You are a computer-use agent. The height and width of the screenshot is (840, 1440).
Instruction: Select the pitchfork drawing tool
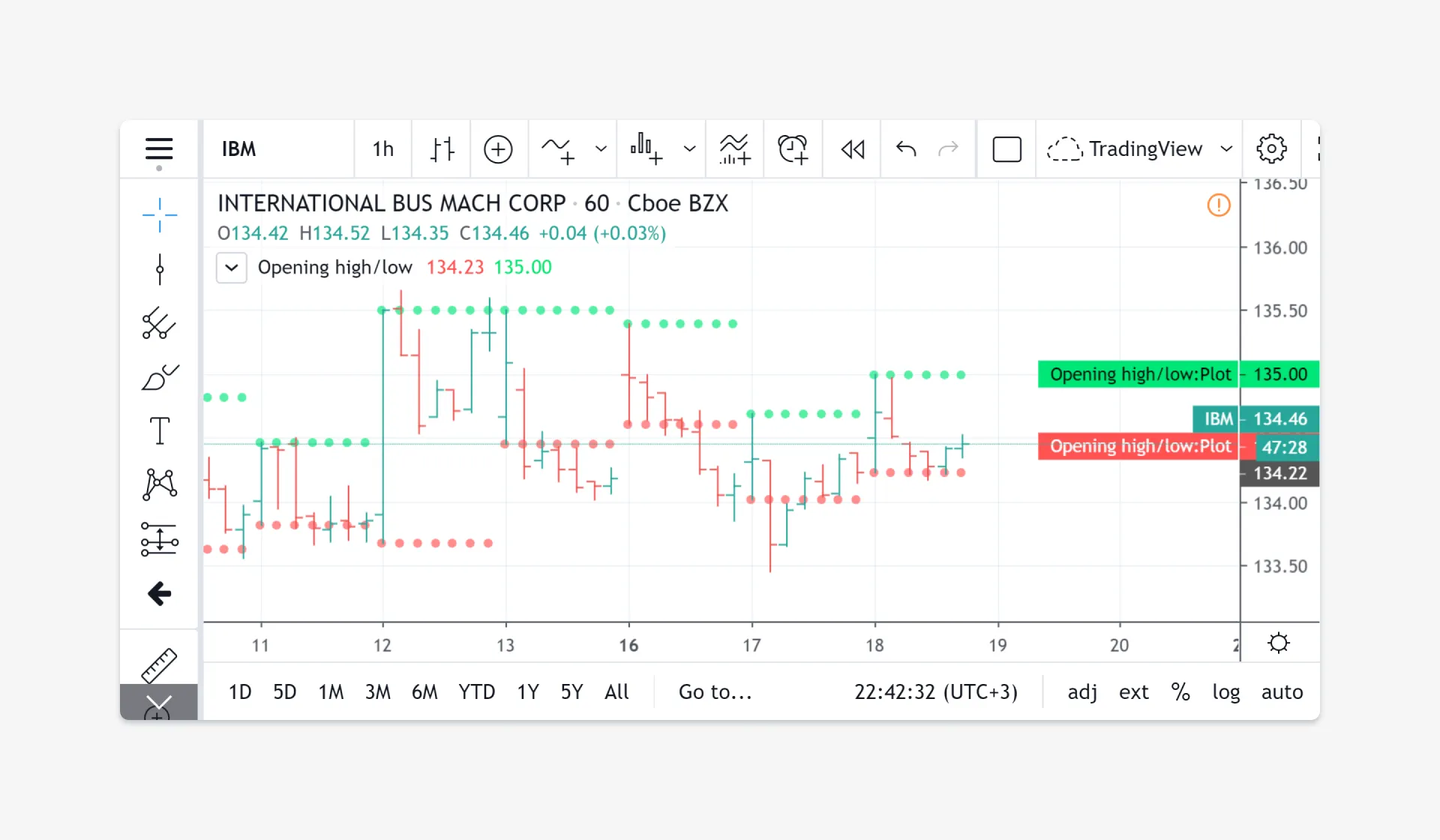tap(159, 323)
